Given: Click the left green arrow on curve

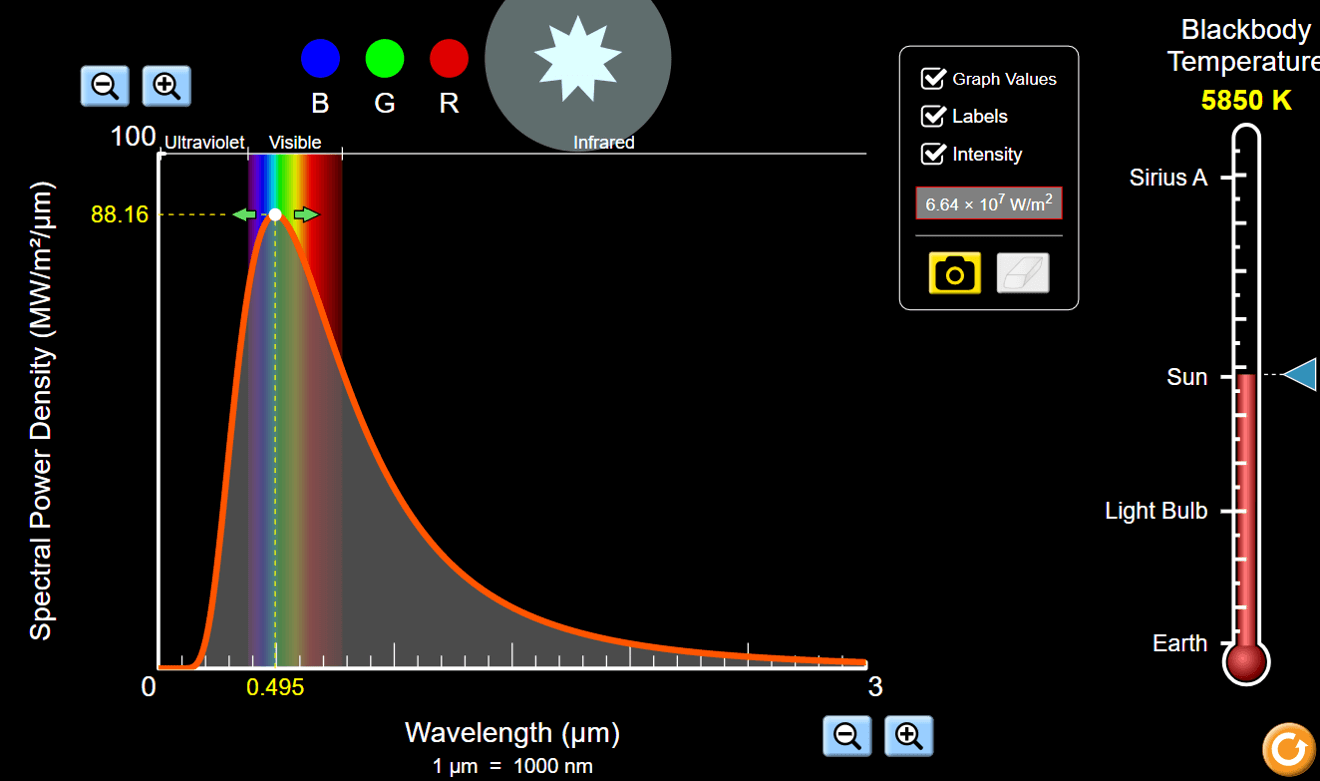Looking at the screenshot, I should pos(243,214).
